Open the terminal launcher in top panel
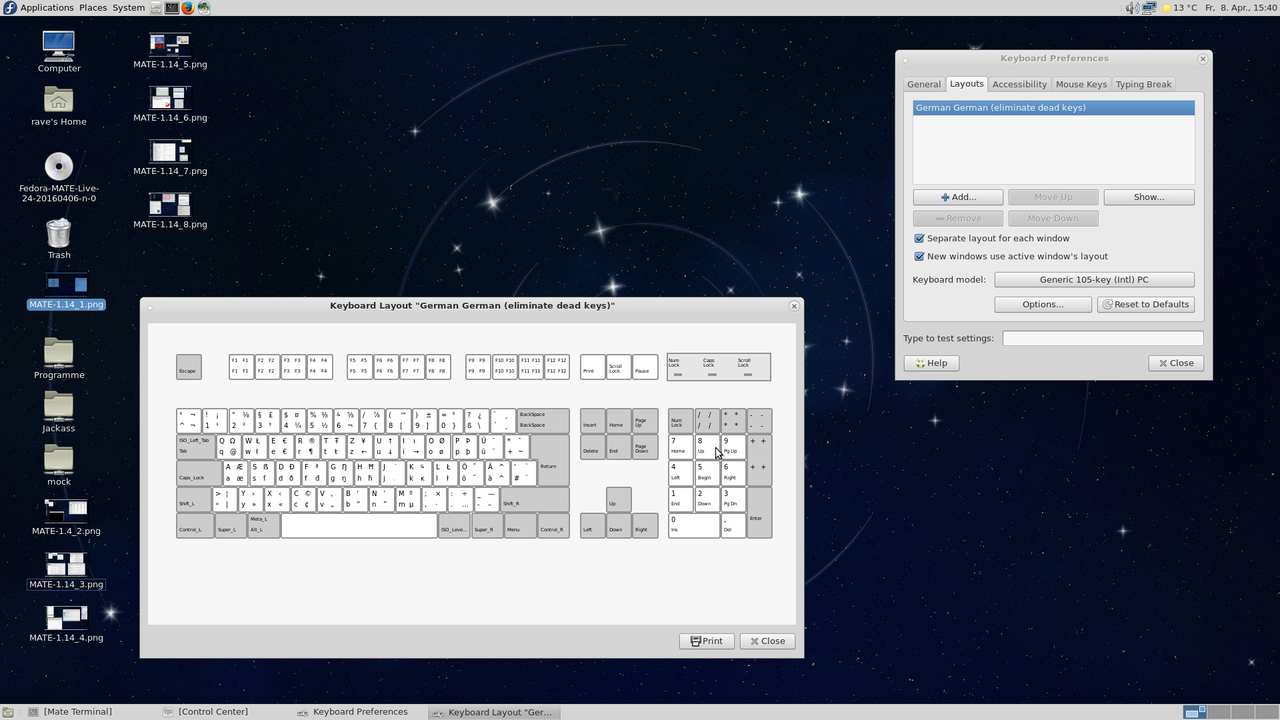The width and height of the screenshot is (1280, 720). pyautogui.click(x=172, y=8)
